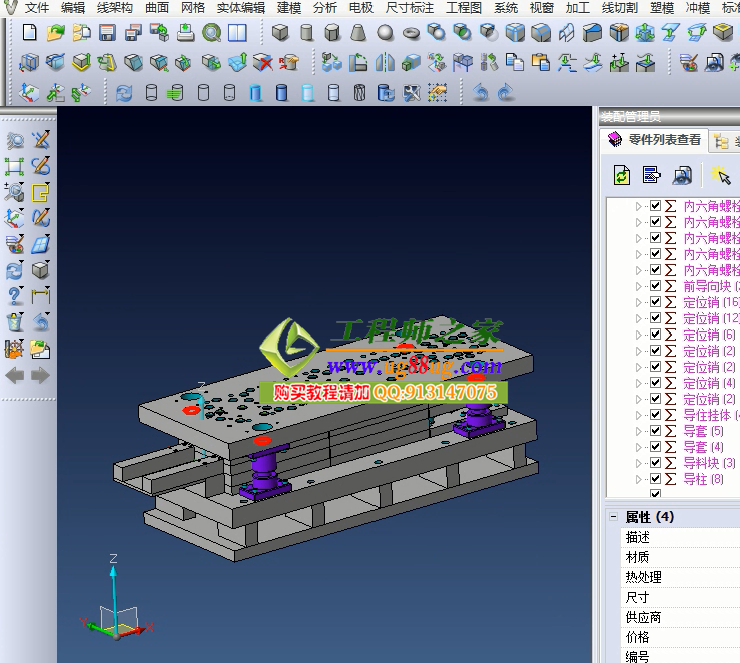Viewport: 740px width, 663px height.
Task: Select the dimension measure tool in sidebar
Action: (x=41, y=296)
